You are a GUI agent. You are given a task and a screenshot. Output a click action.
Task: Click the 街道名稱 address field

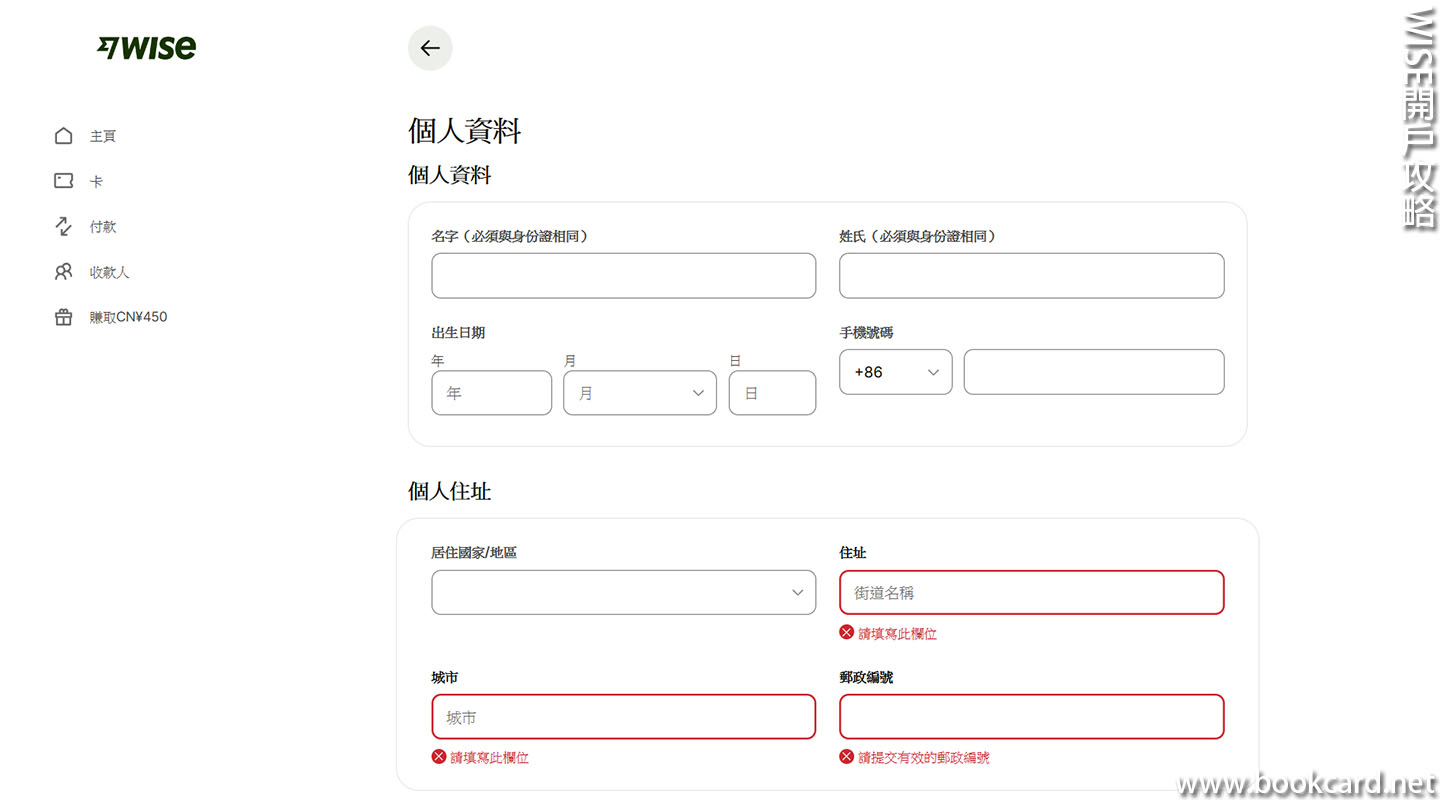[1031, 592]
